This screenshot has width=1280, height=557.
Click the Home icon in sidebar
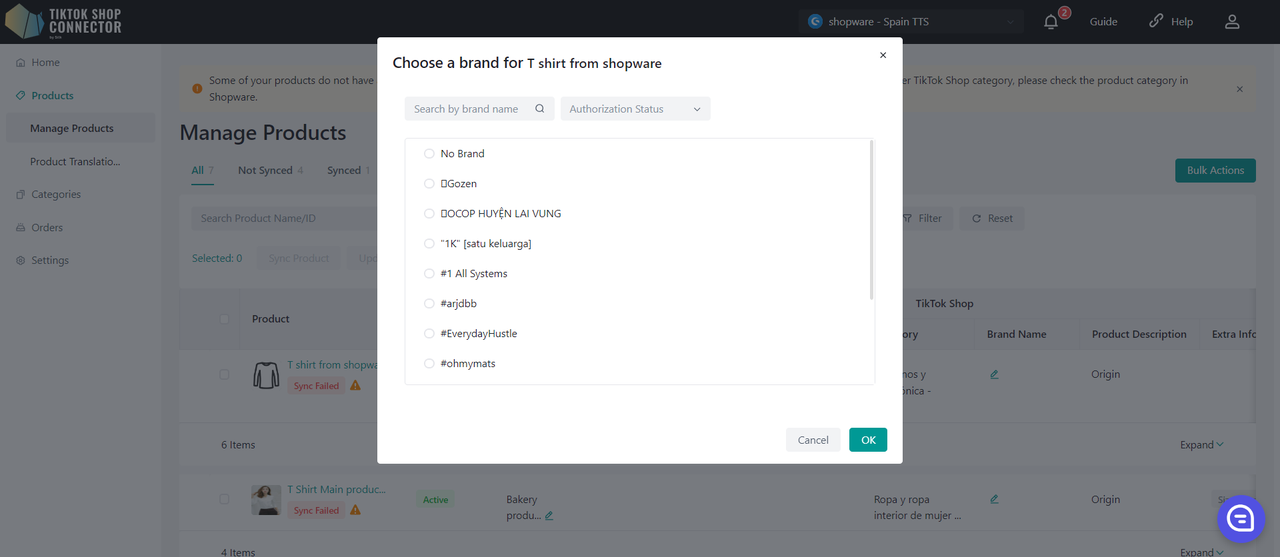(21, 63)
